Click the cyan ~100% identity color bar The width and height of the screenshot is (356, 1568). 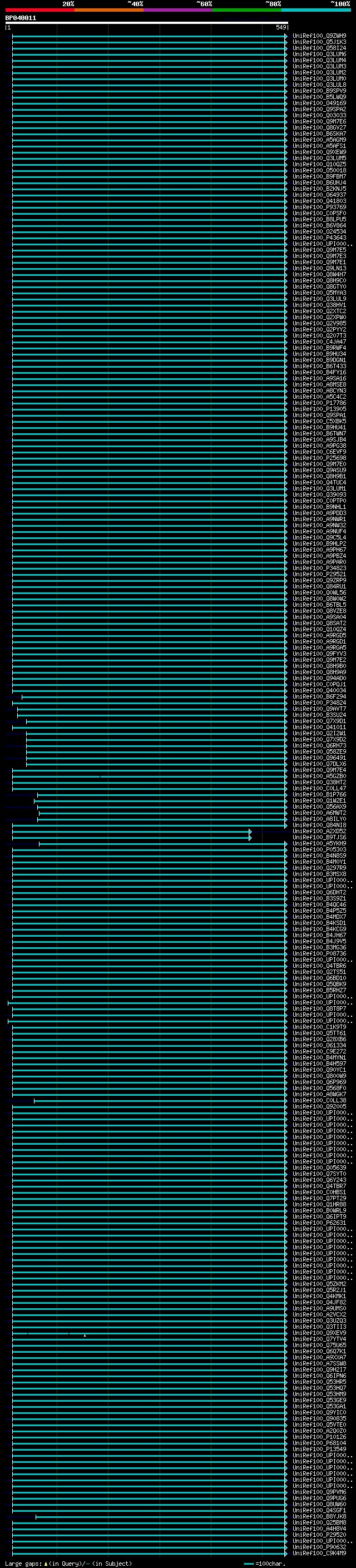[x=317, y=10]
